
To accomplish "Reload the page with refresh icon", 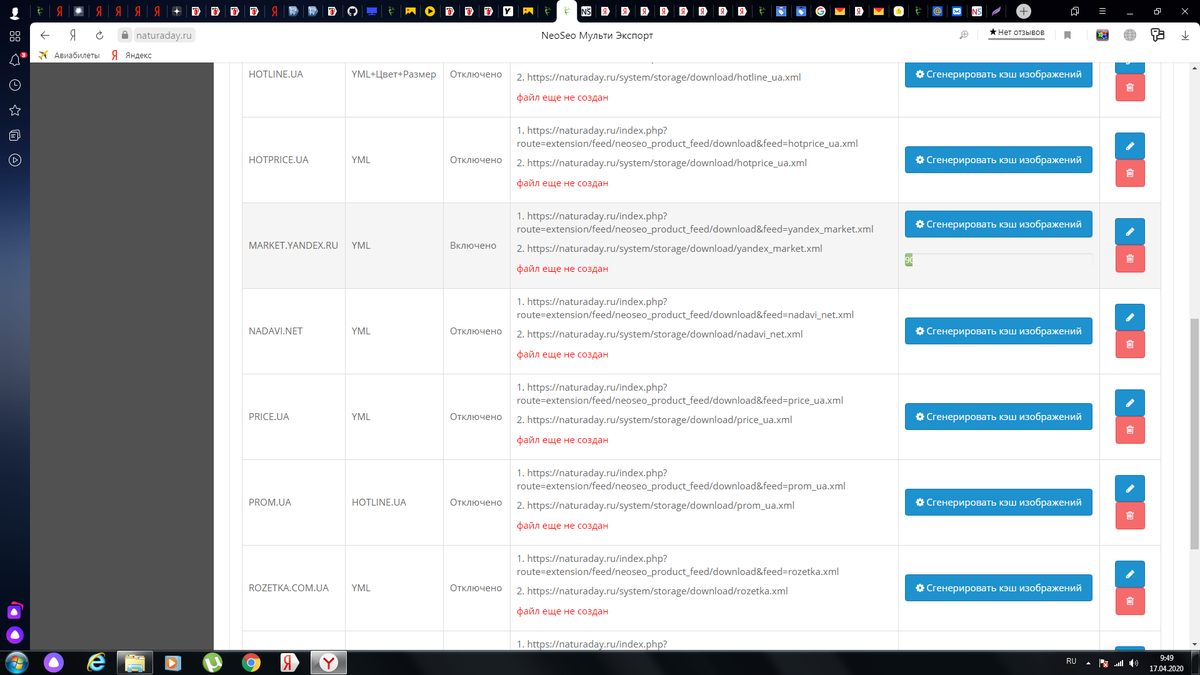I will 99,35.
